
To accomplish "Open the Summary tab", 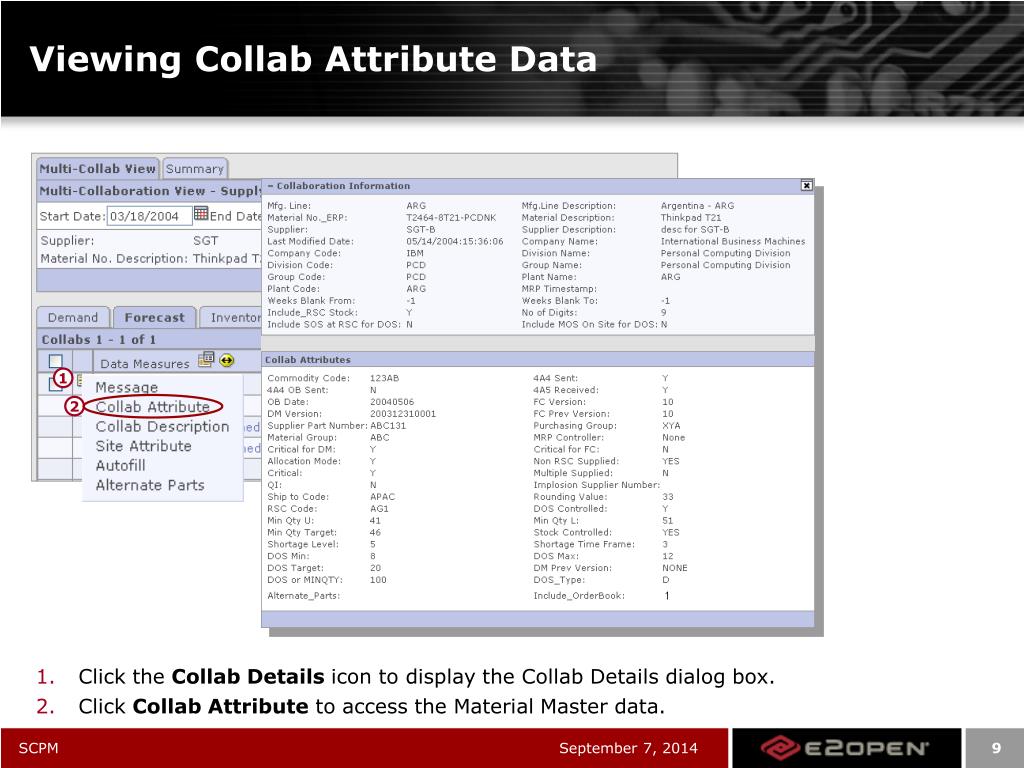I will pos(195,168).
